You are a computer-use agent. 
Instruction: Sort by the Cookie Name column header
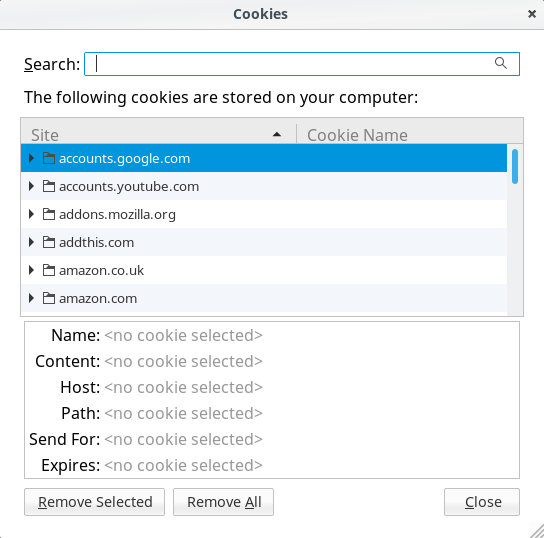(x=410, y=135)
